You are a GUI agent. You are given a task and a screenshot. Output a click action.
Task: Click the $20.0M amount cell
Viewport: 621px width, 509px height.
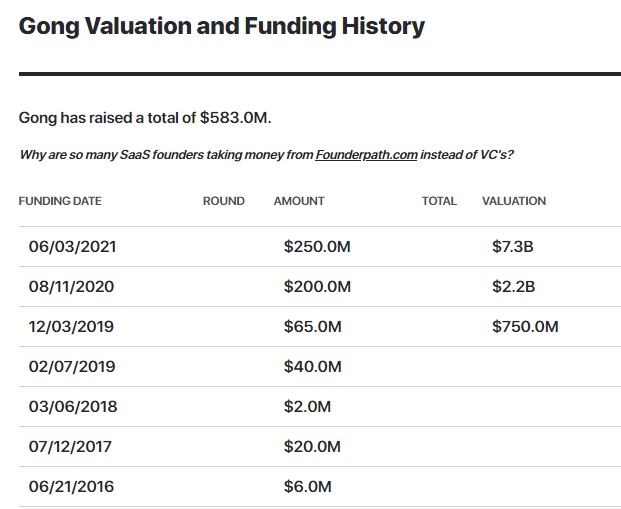(x=312, y=447)
